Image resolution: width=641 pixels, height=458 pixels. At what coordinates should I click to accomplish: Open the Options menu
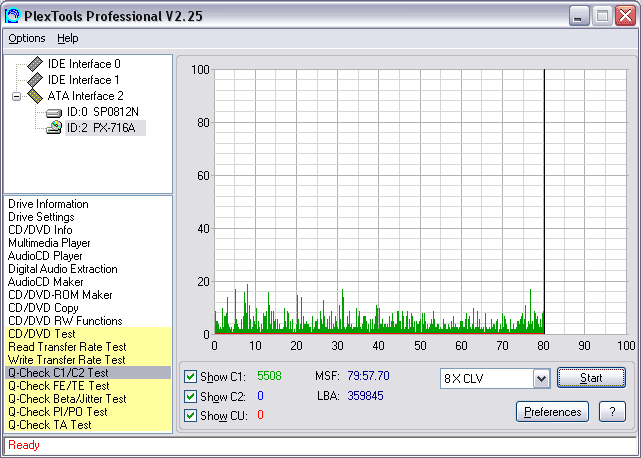click(27, 38)
